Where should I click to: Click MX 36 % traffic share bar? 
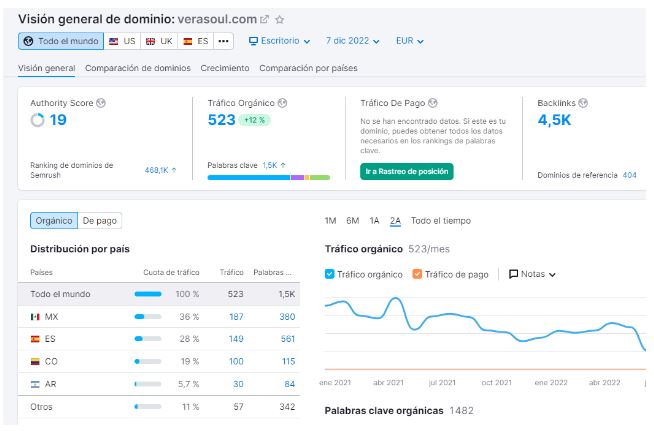[148, 317]
